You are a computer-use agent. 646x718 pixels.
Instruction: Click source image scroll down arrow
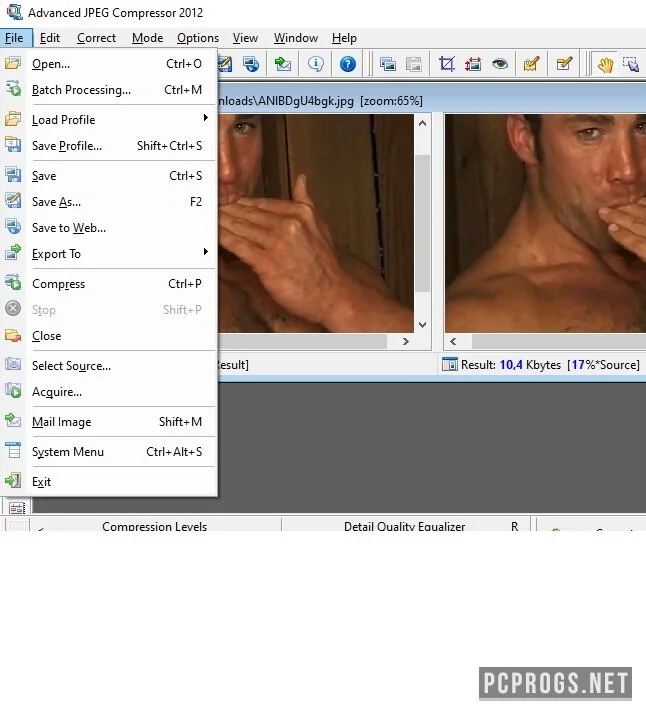click(x=423, y=325)
